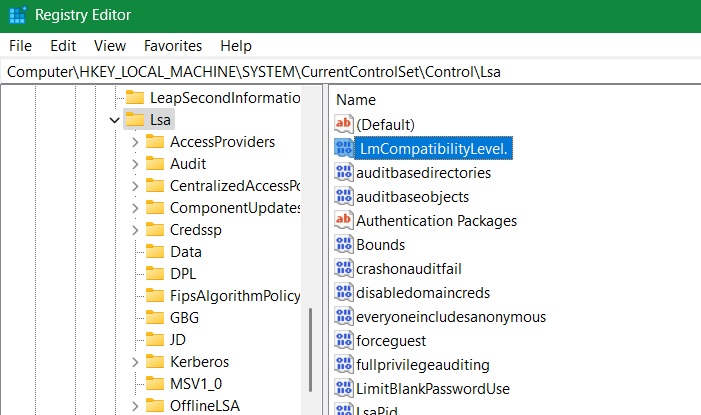
Task: Click the Name column header
Action: [355, 99]
